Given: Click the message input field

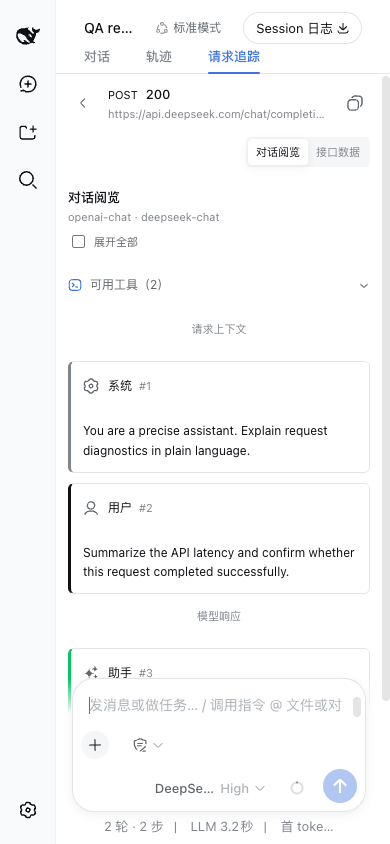Looking at the screenshot, I should tap(215, 705).
